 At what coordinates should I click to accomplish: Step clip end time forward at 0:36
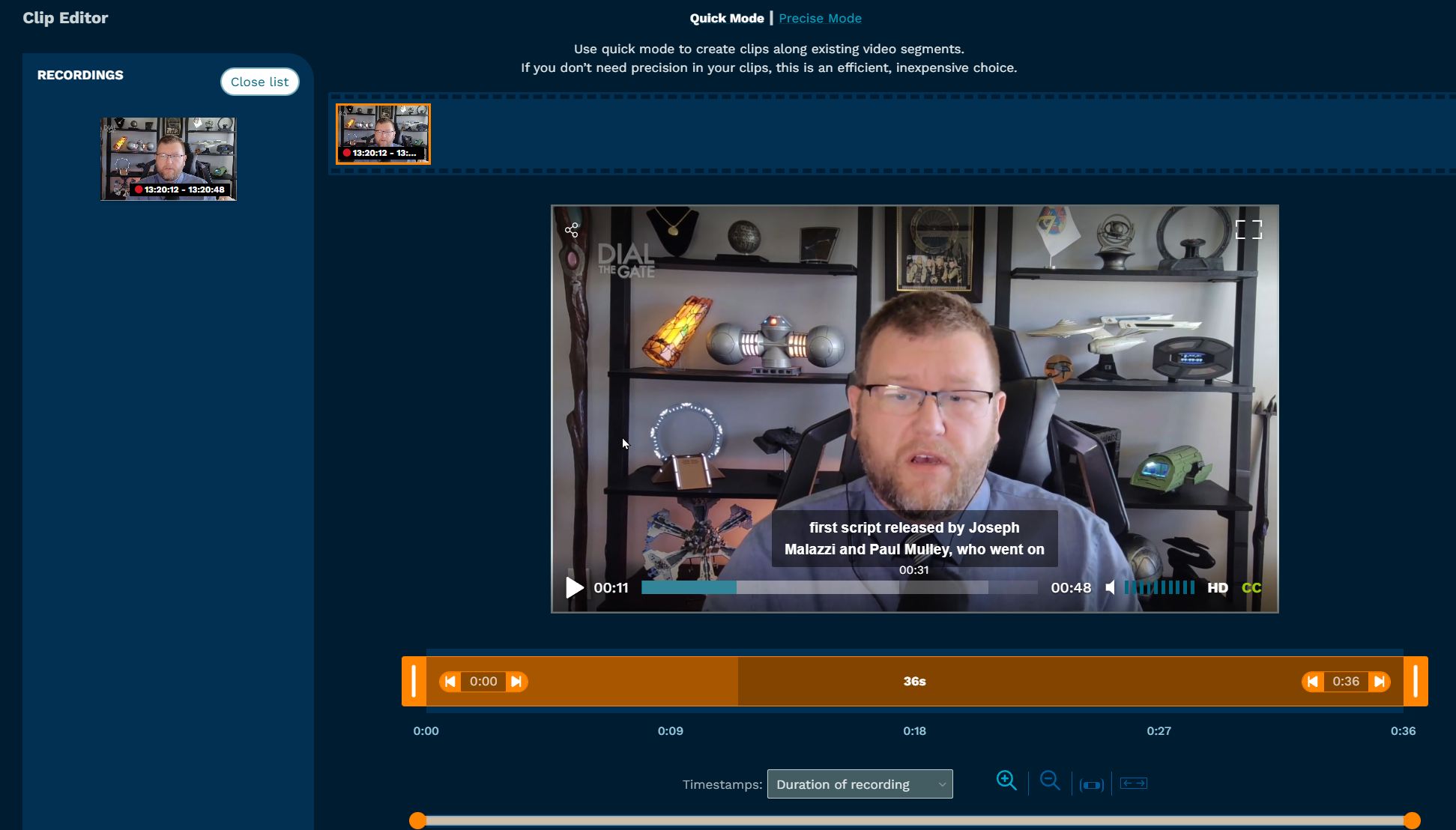pyautogui.click(x=1380, y=682)
